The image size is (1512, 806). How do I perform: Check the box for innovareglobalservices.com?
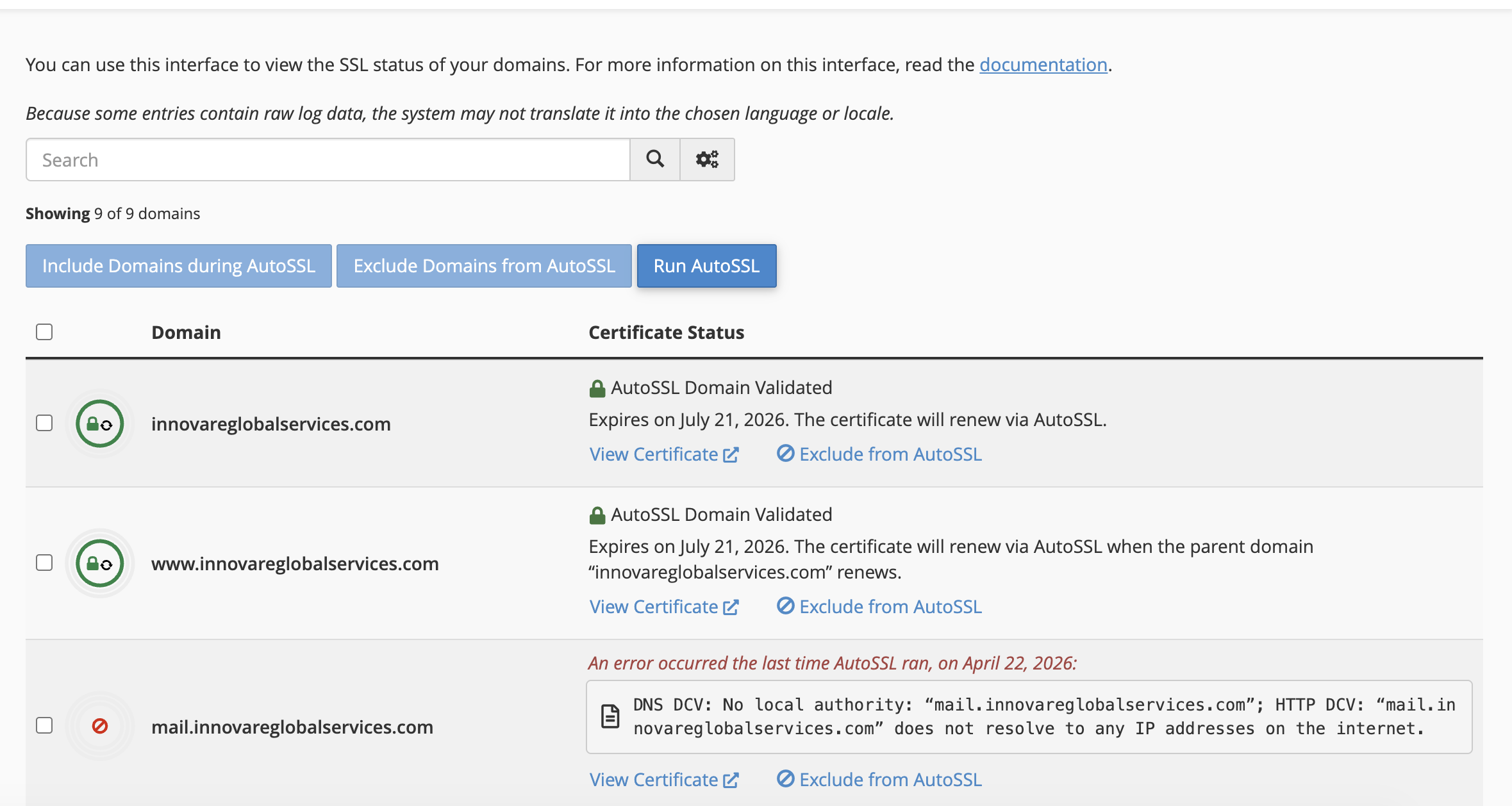pyautogui.click(x=44, y=423)
